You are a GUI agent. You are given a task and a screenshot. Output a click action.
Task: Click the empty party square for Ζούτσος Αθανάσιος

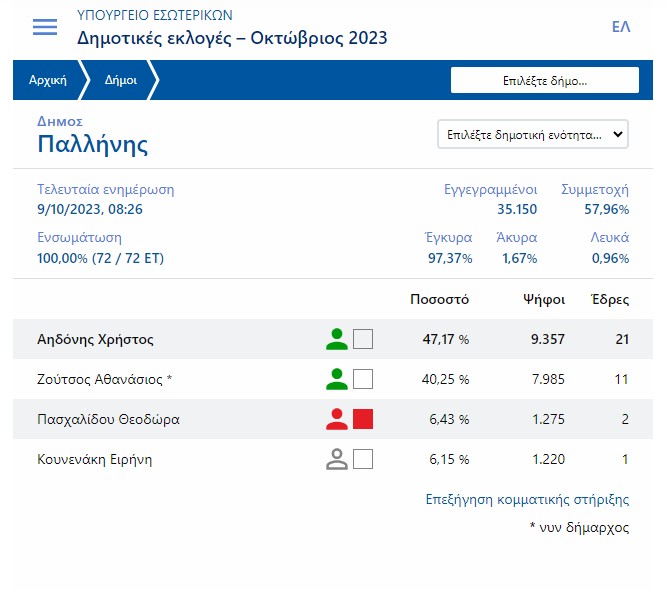[x=363, y=379]
